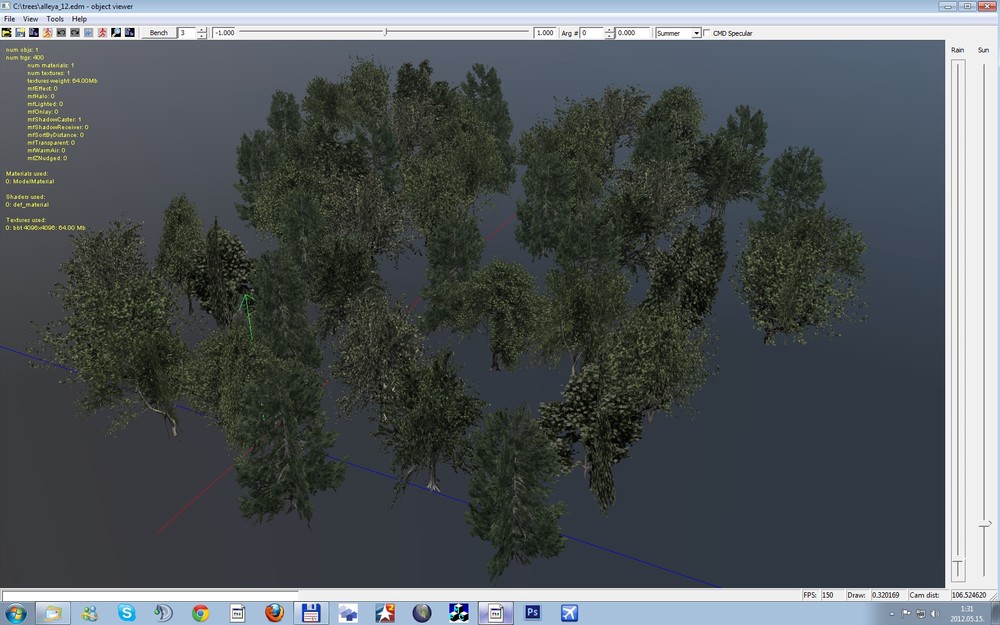Viewport: 1000px width, 625px height.
Task: Click the Arg # input field
Action: (592, 33)
